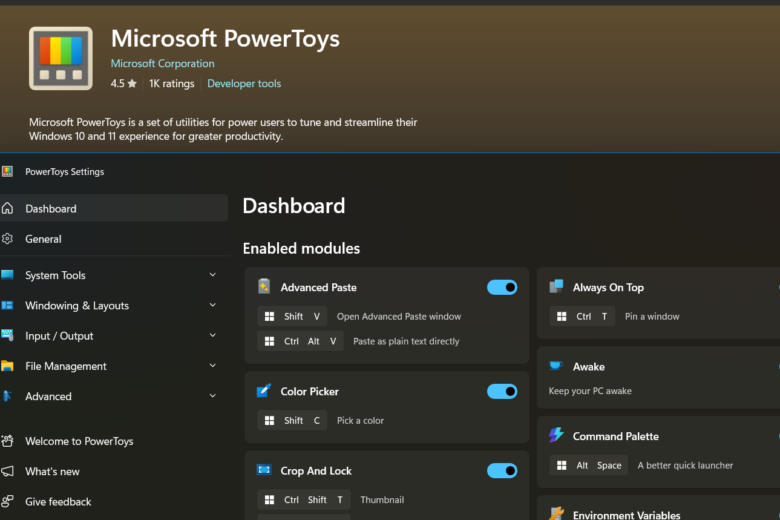Disable the Advanced Paste toggle

pos(502,287)
